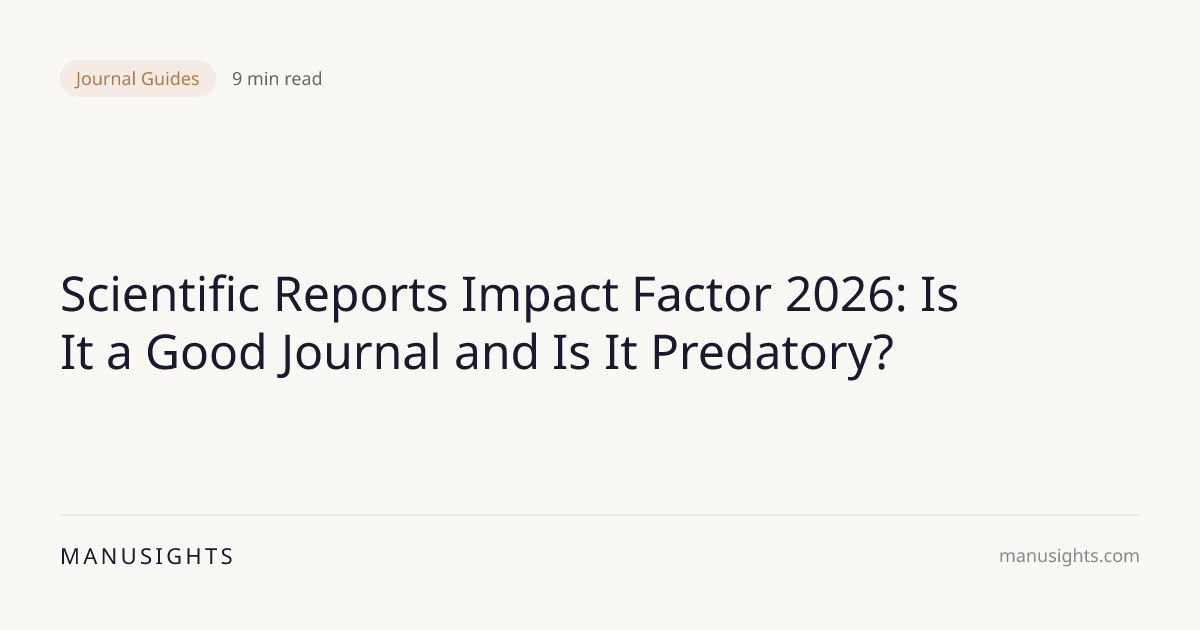Screen dimensions: 1200x630
Task: Click the Journal Guides category tag
Action: coord(137,78)
